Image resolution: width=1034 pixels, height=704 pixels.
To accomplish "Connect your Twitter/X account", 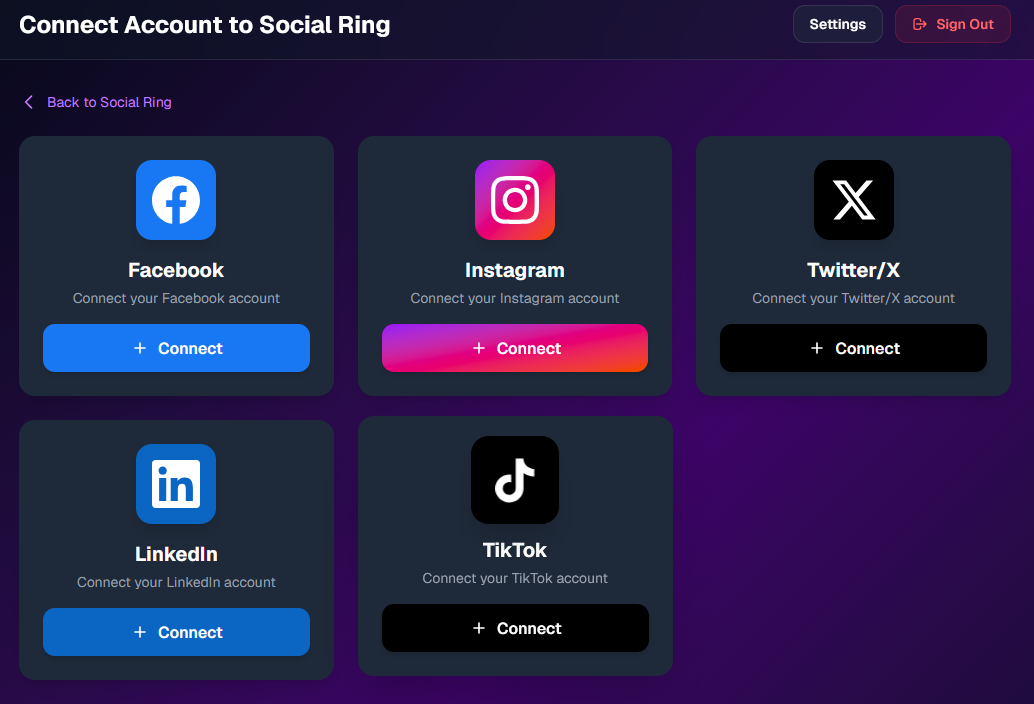I will (853, 348).
